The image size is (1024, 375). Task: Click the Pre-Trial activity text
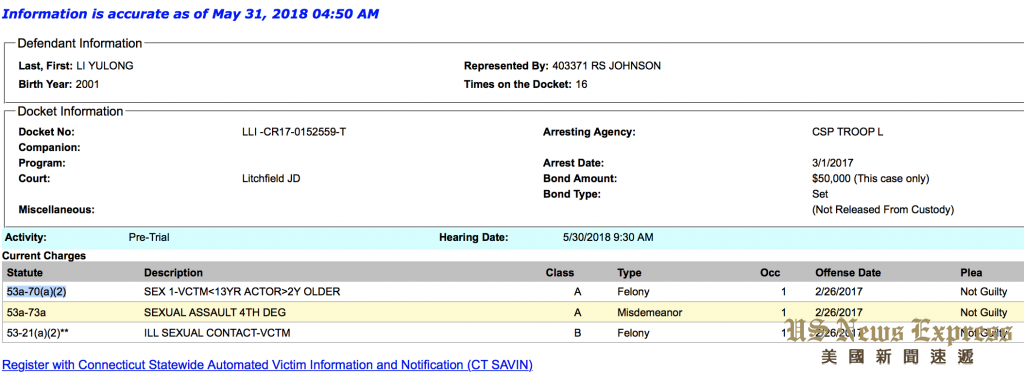(149, 237)
